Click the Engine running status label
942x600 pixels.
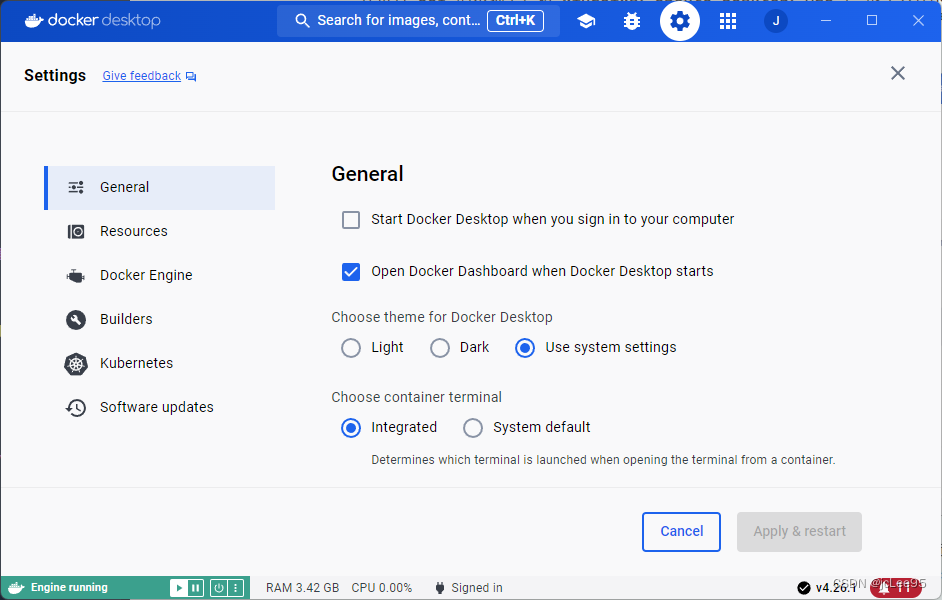tap(69, 587)
